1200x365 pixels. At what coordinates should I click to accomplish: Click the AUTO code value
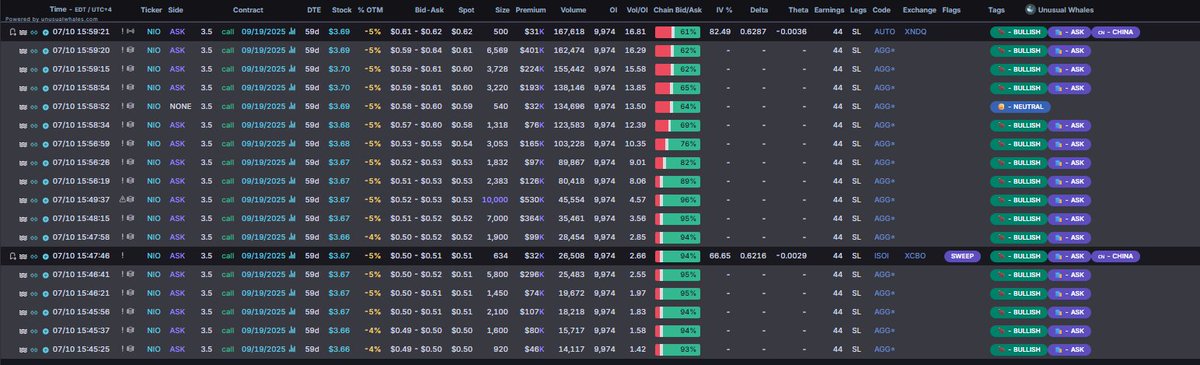tap(884, 32)
